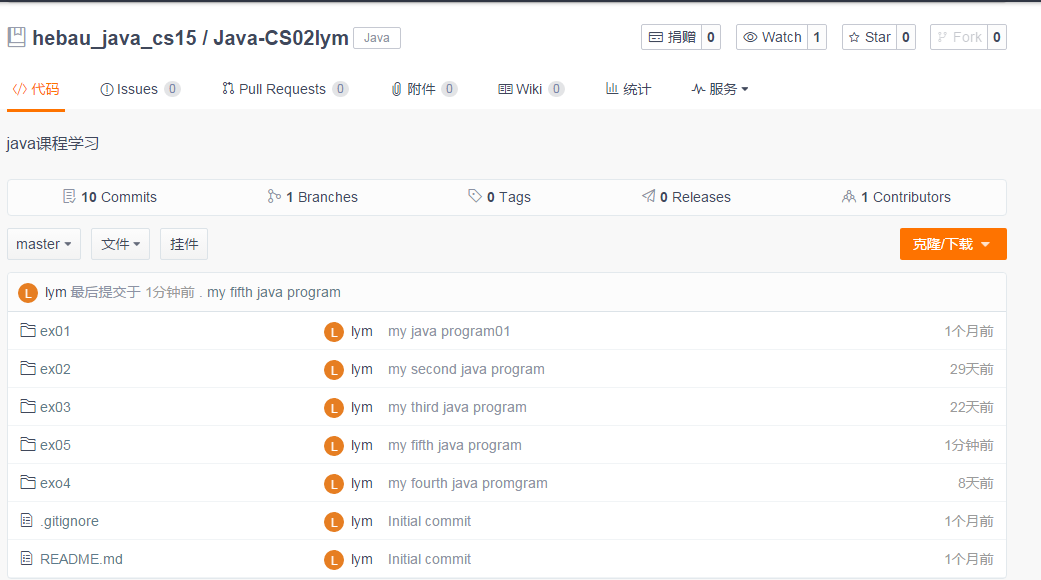
Task: View the 0 Releases link
Action: point(686,197)
